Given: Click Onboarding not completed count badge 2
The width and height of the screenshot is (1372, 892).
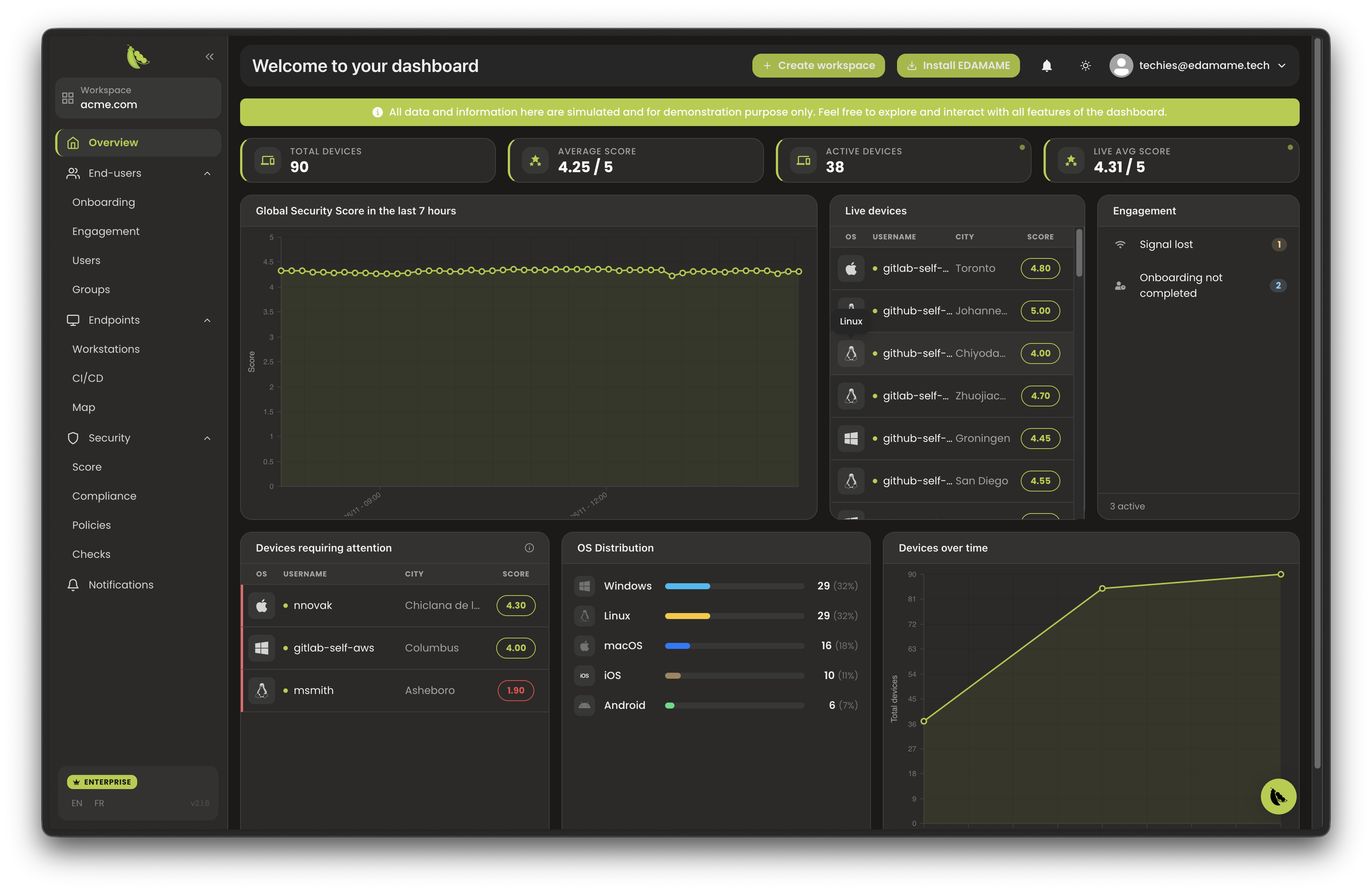Looking at the screenshot, I should click(1278, 286).
